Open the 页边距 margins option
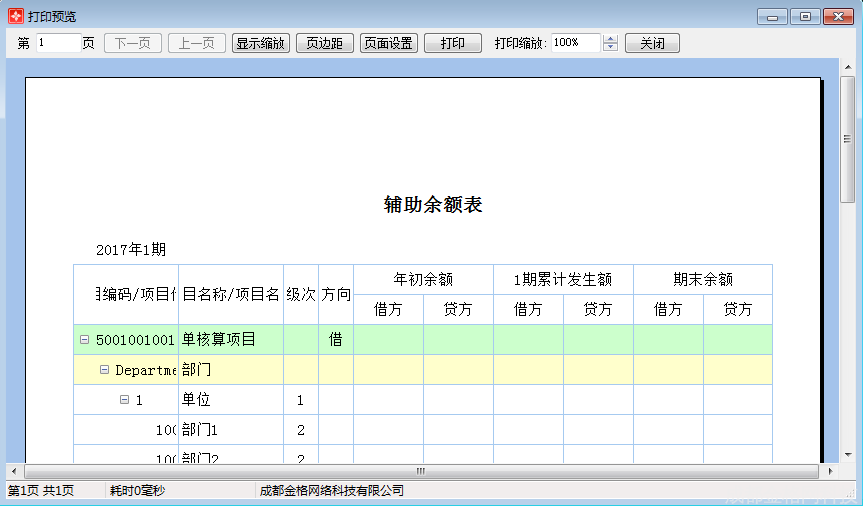The width and height of the screenshot is (863, 506). coord(324,43)
